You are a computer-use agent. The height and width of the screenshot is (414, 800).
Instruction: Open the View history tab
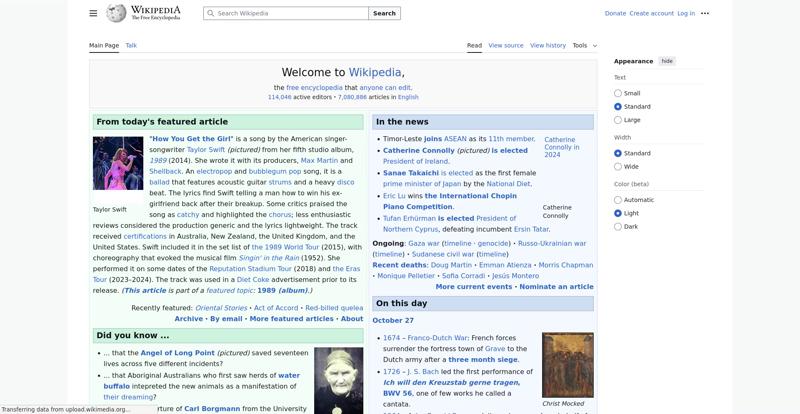pos(547,45)
